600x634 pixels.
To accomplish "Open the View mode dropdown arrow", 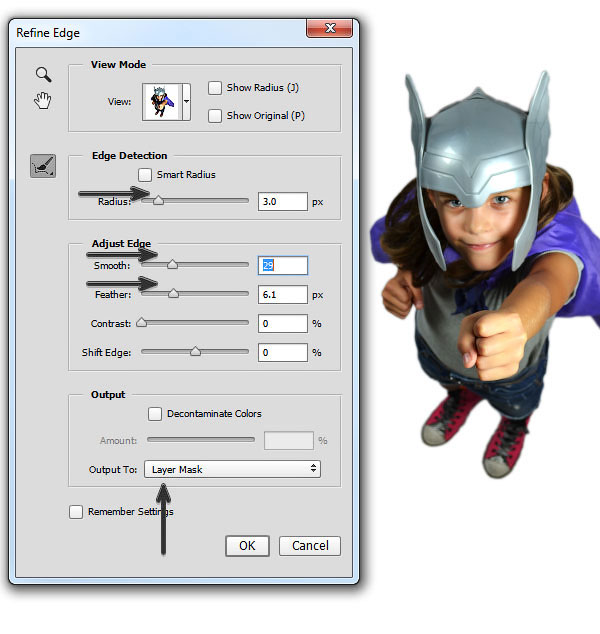I will pyautogui.click(x=186, y=102).
